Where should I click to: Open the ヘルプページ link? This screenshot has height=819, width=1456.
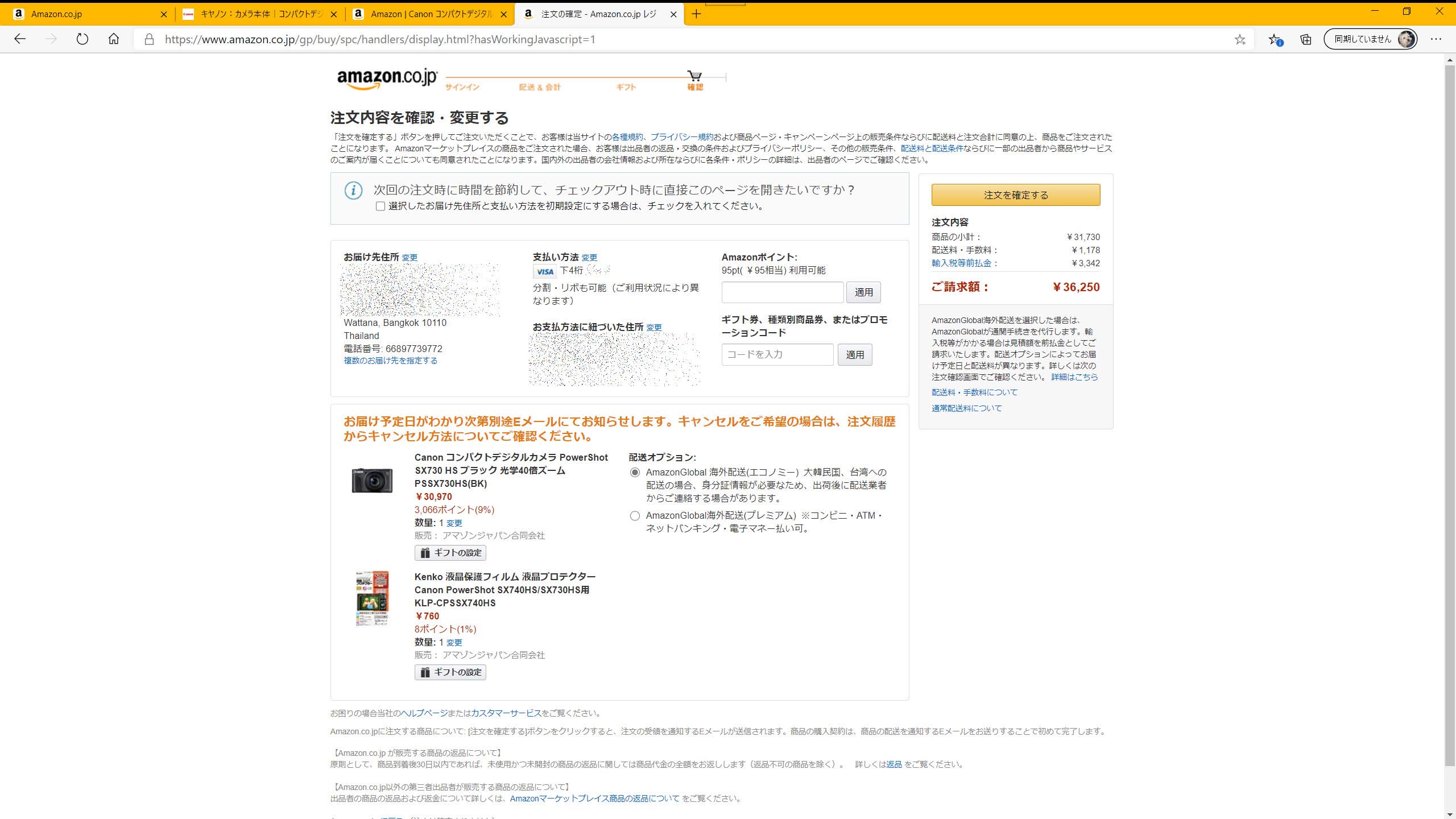pos(424,713)
